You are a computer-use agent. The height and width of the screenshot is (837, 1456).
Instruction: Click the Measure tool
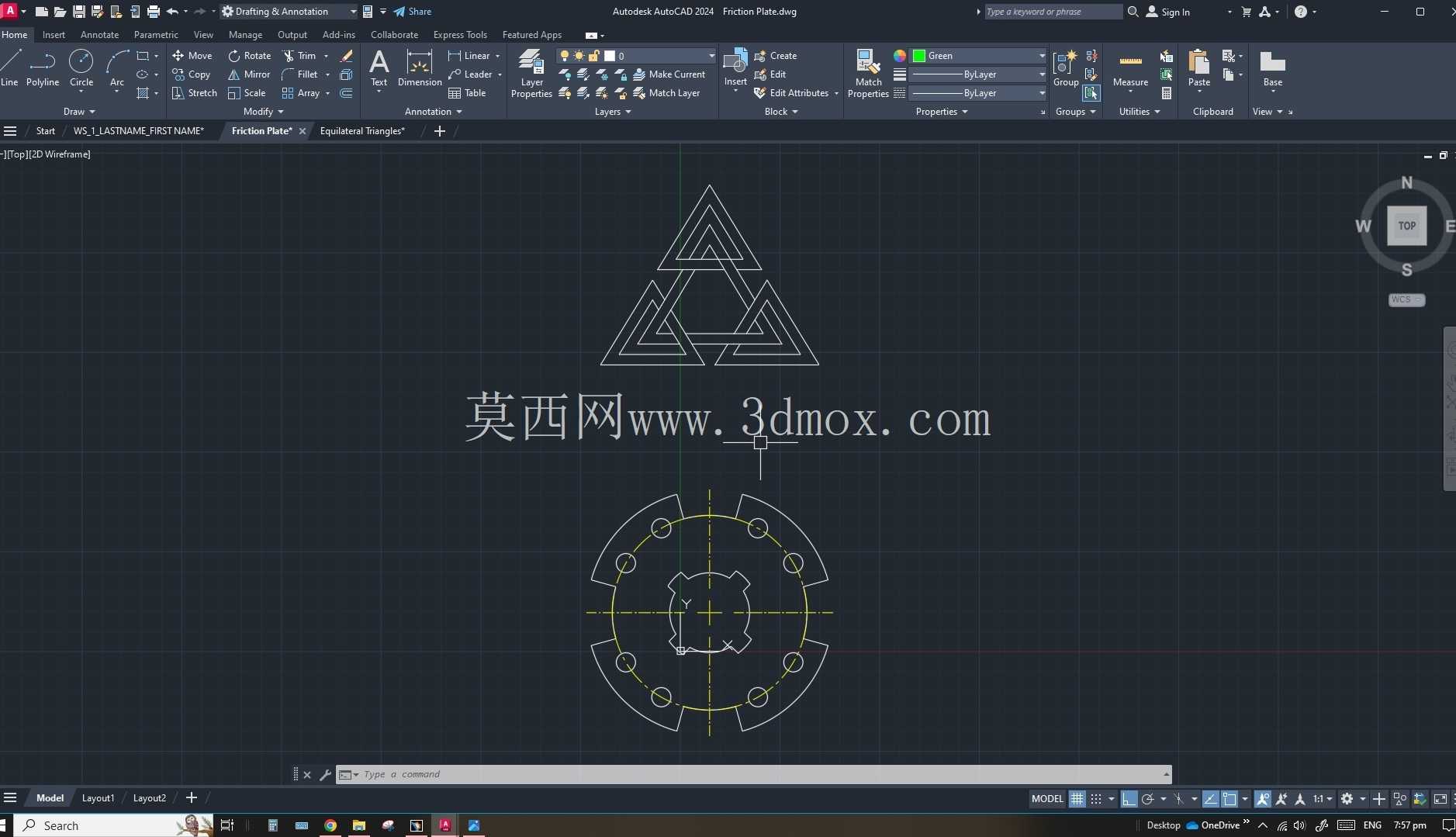click(1130, 68)
